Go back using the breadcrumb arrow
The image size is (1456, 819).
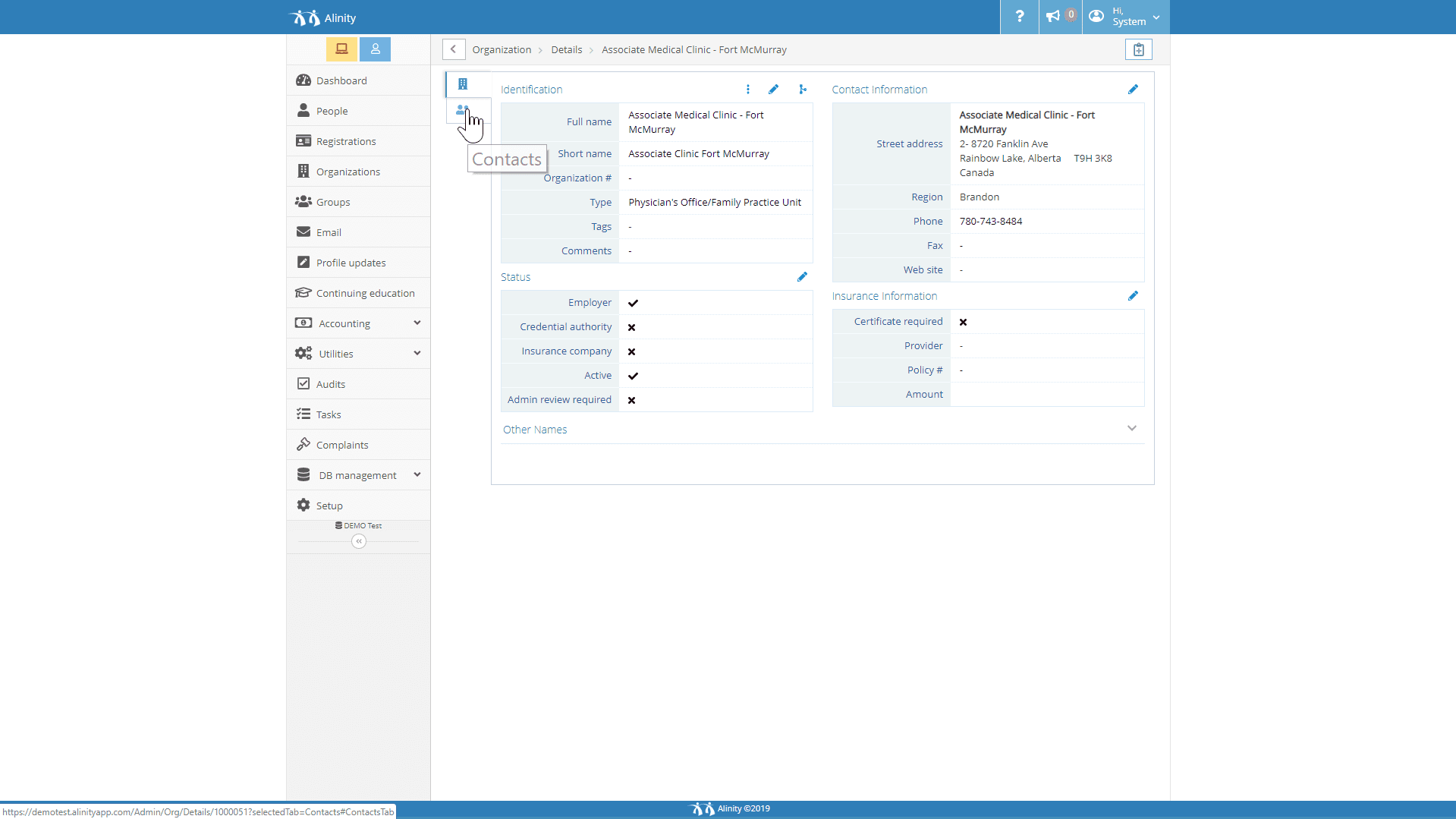454,49
